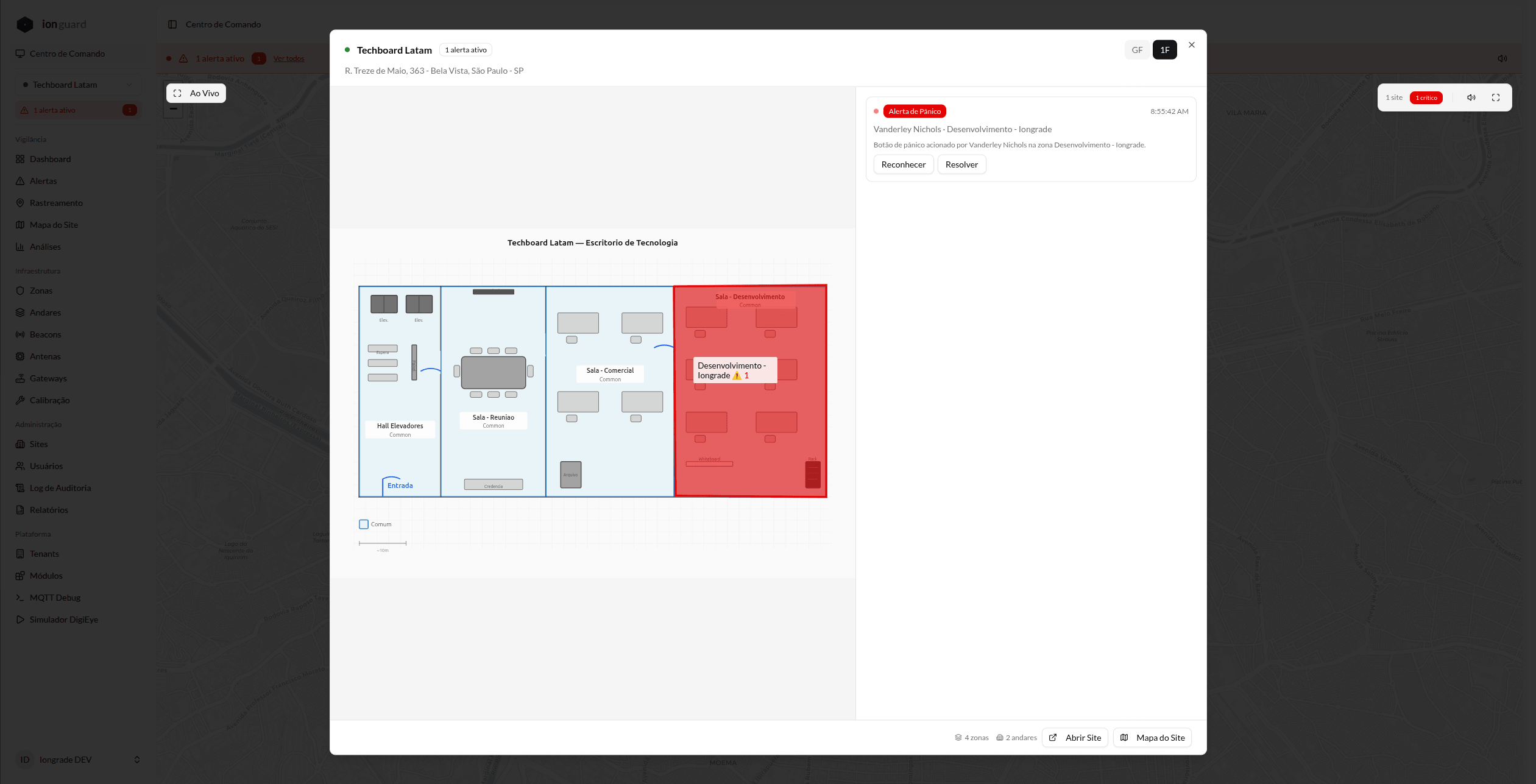Click the Ver todos link
1536x784 pixels.
[288, 58]
